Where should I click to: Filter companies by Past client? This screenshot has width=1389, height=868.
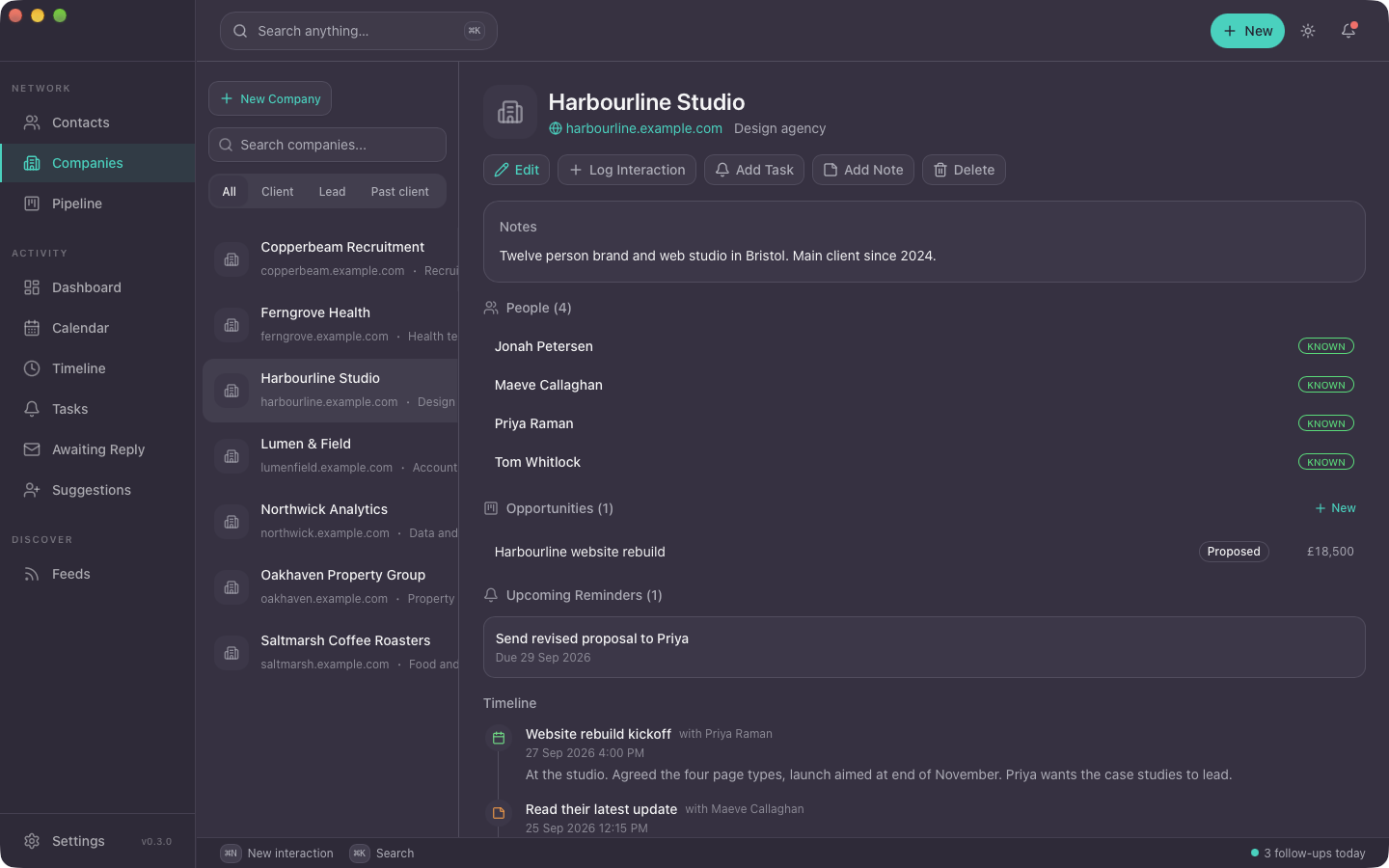tap(400, 191)
